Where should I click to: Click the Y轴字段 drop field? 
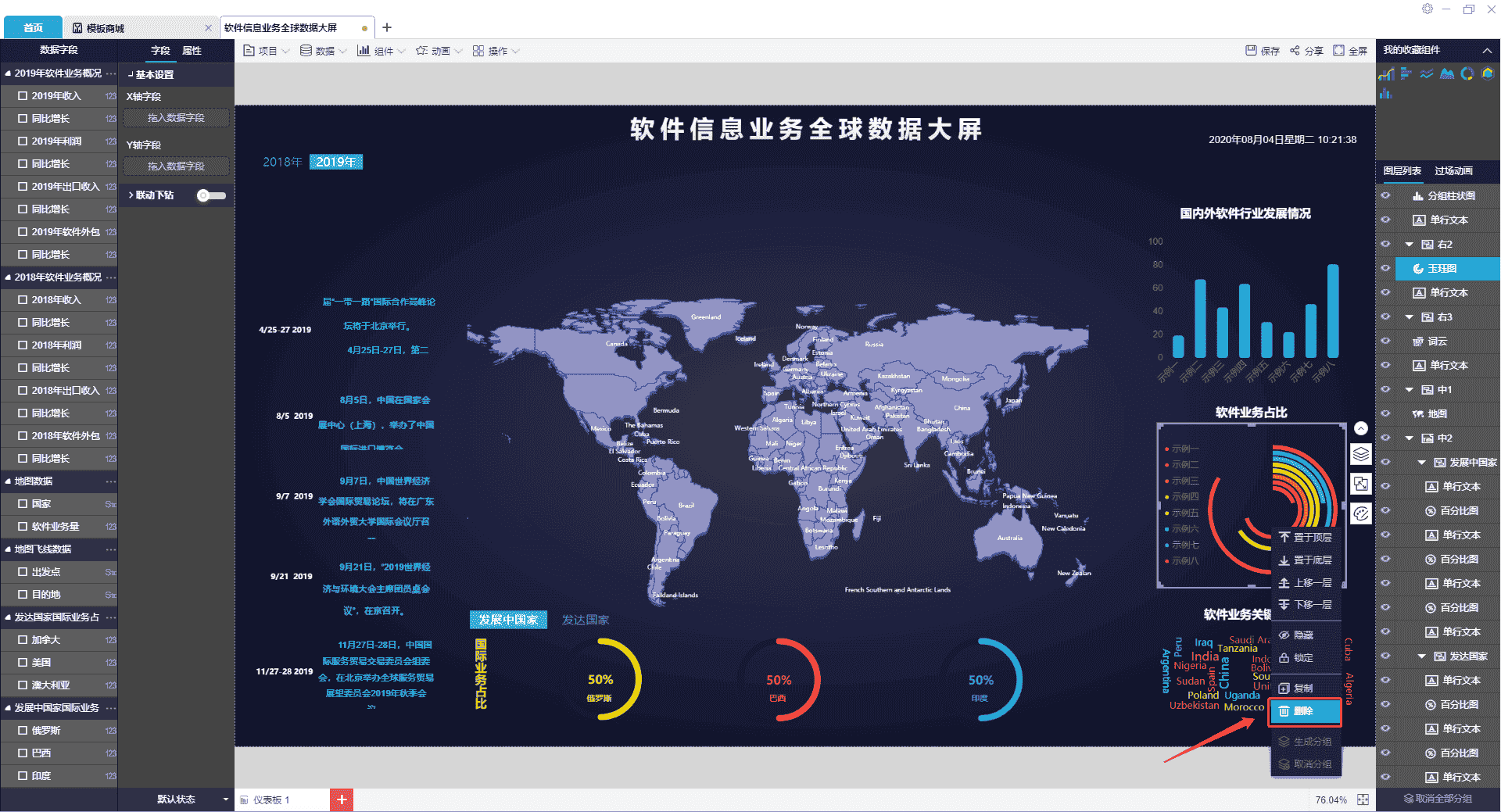pos(176,166)
